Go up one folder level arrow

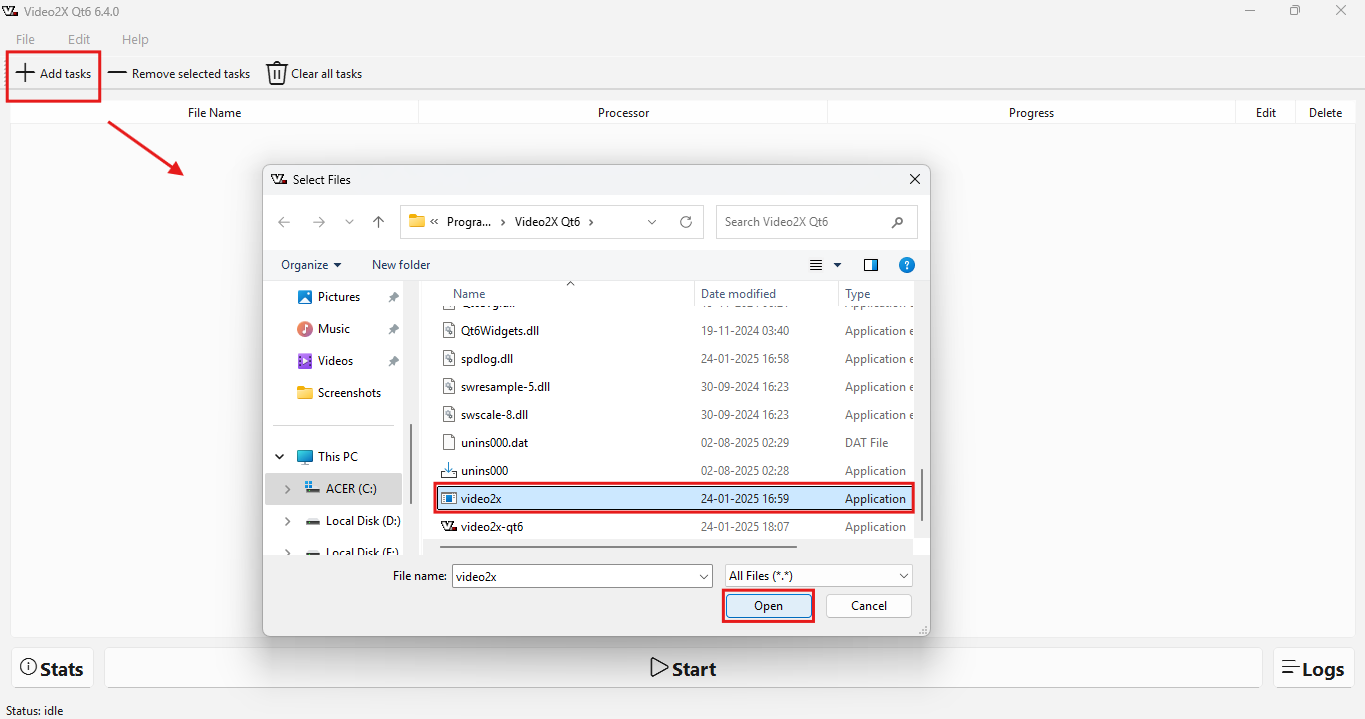click(x=378, y=222)
